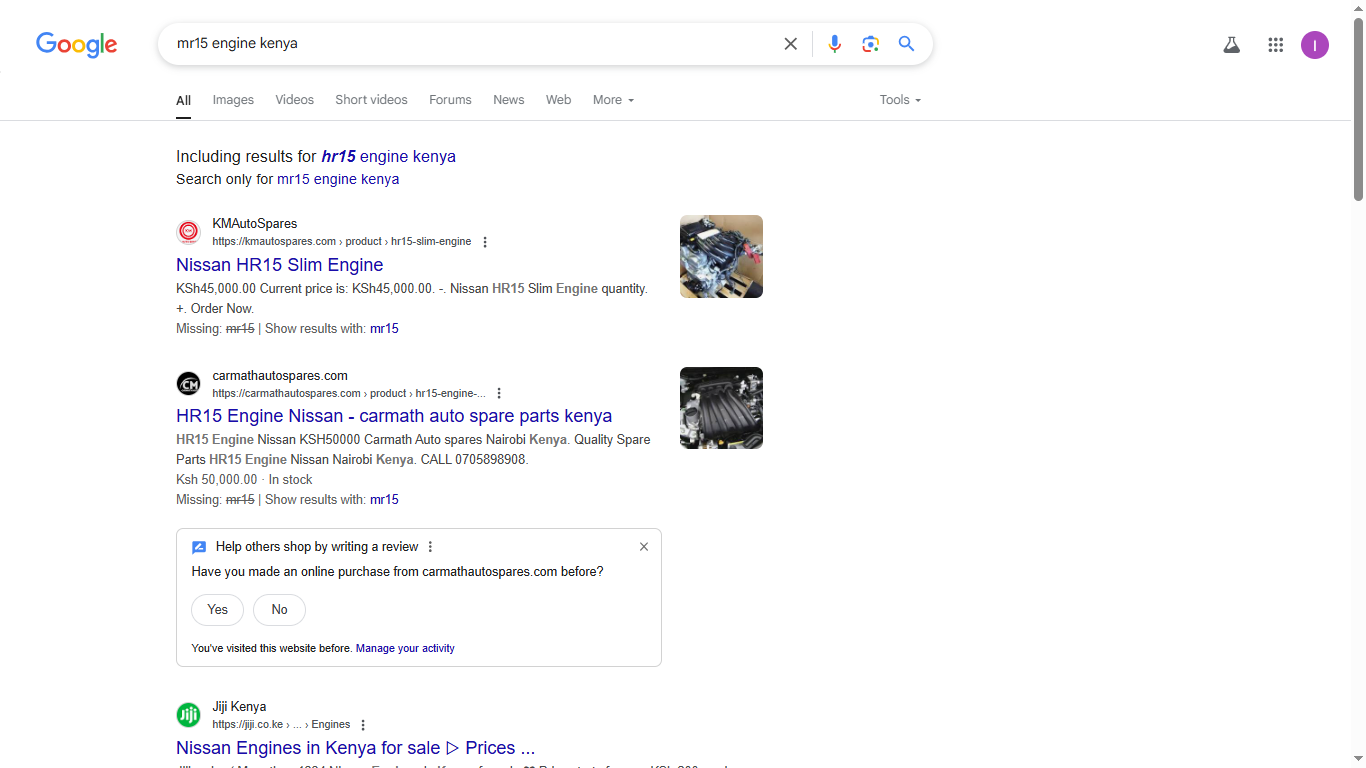Image resolution: width=1366 pixels, height=768 pixels.
Task: Switch to the Images tab
Action: [233, 100]
